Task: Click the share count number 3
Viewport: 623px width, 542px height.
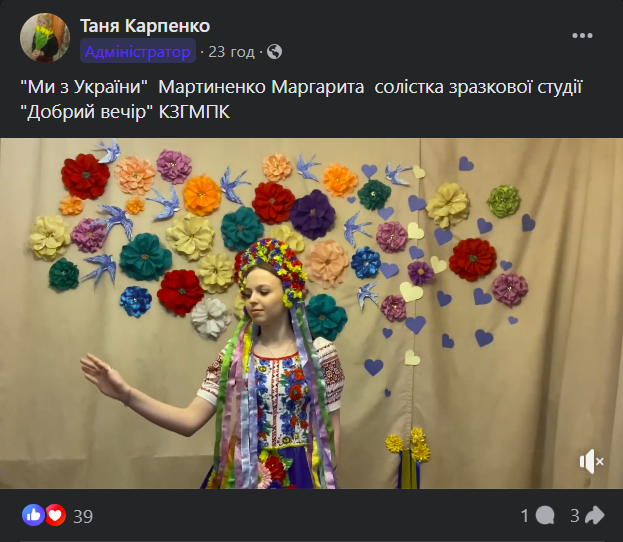Action: click(x=575, y=516)
